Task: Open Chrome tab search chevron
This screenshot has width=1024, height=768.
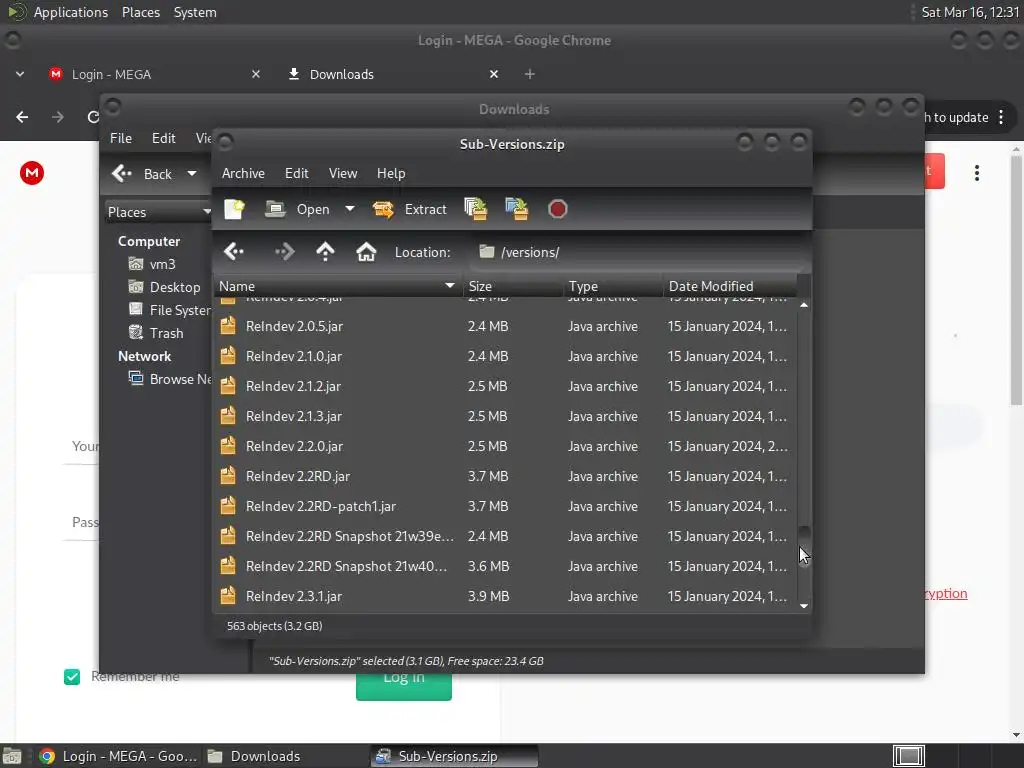Action: (20, 74)
